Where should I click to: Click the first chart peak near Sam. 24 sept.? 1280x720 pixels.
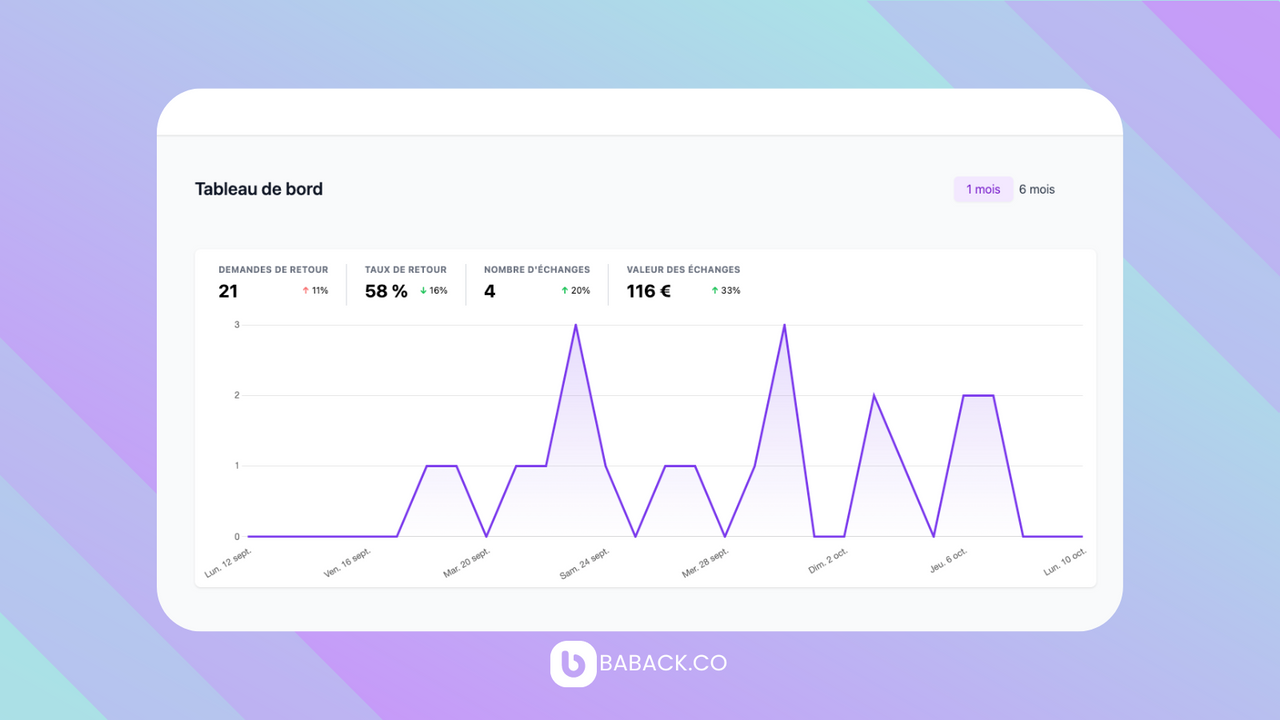[576, 325]
